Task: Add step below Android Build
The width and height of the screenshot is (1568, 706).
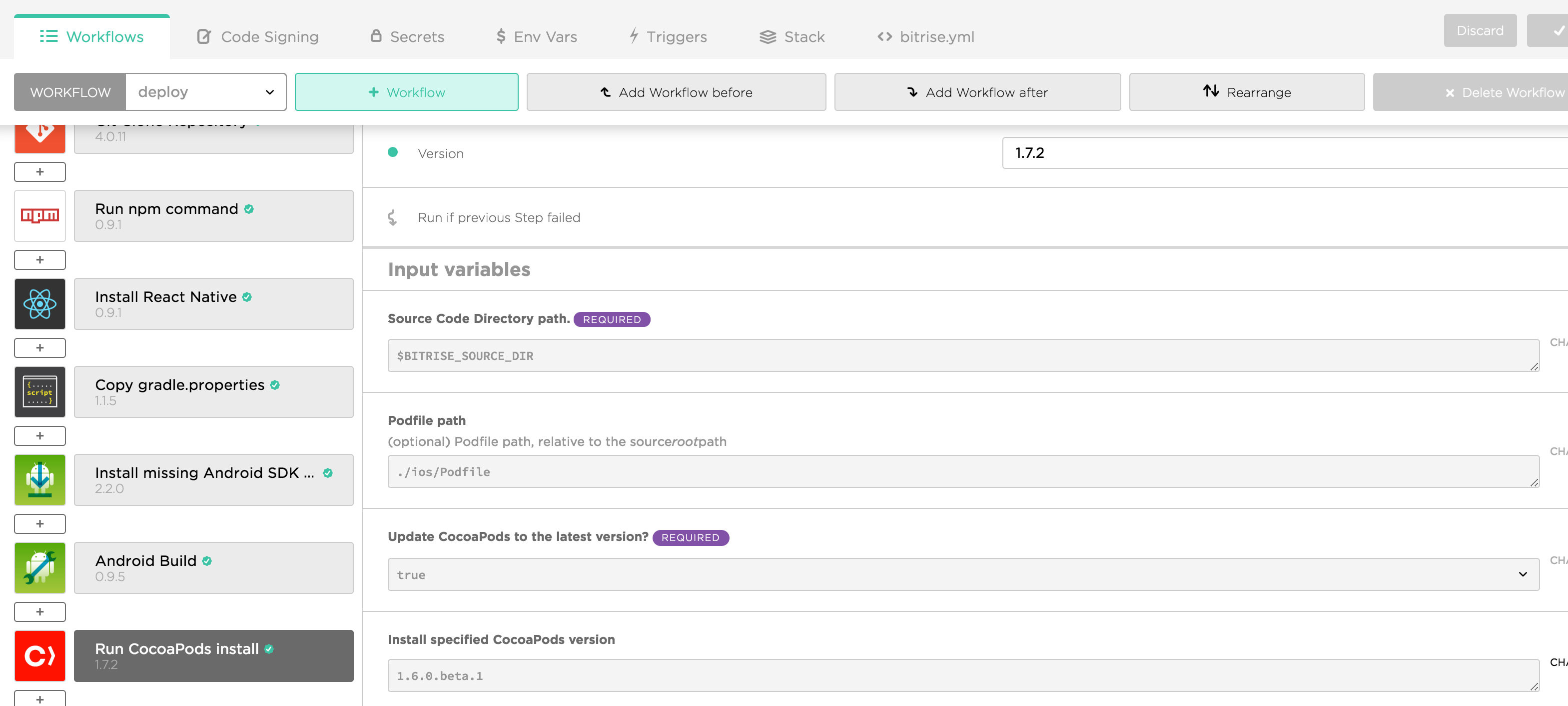Action: point(39,611)
